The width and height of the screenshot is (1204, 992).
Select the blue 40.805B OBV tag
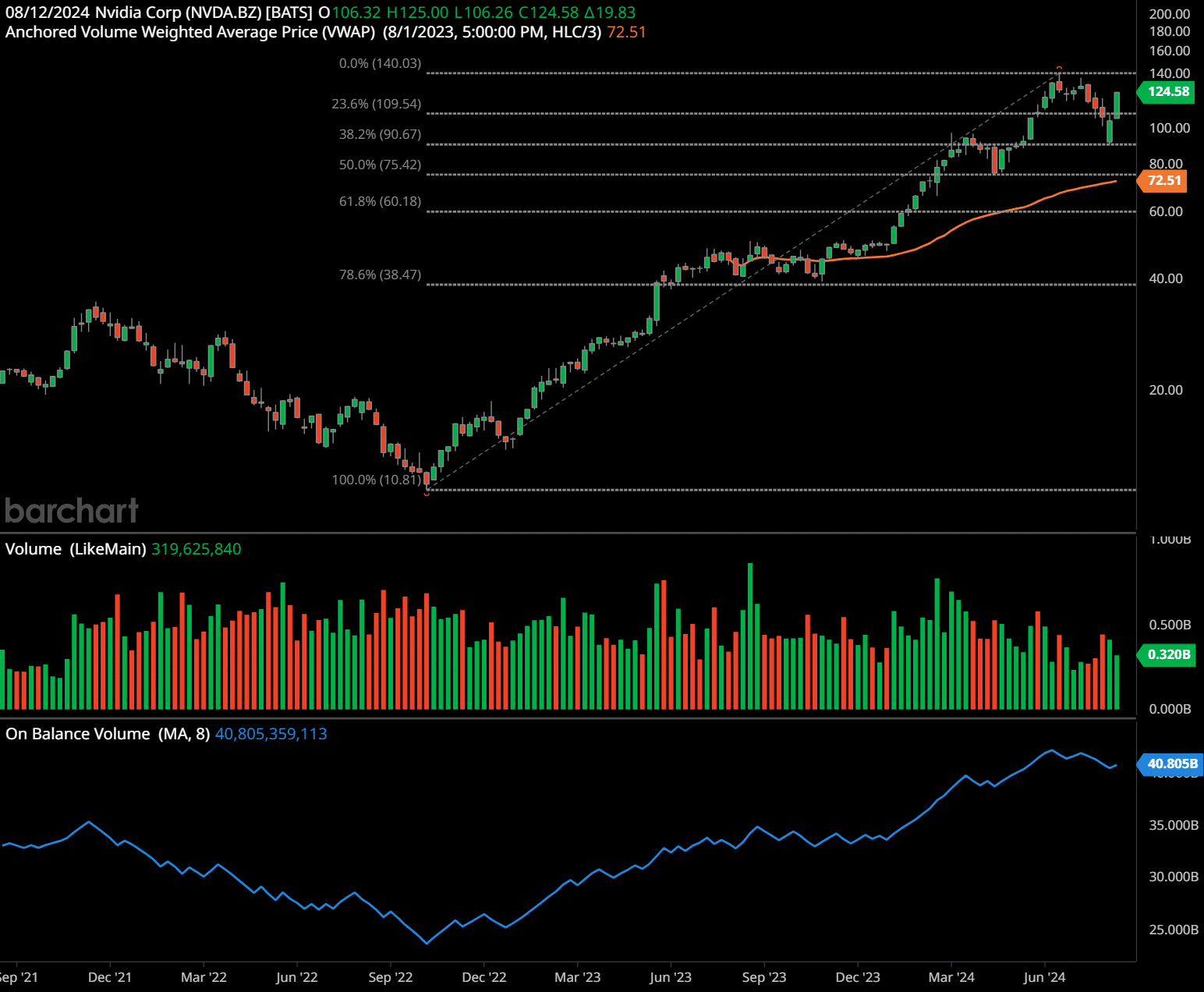[1170, 763]
